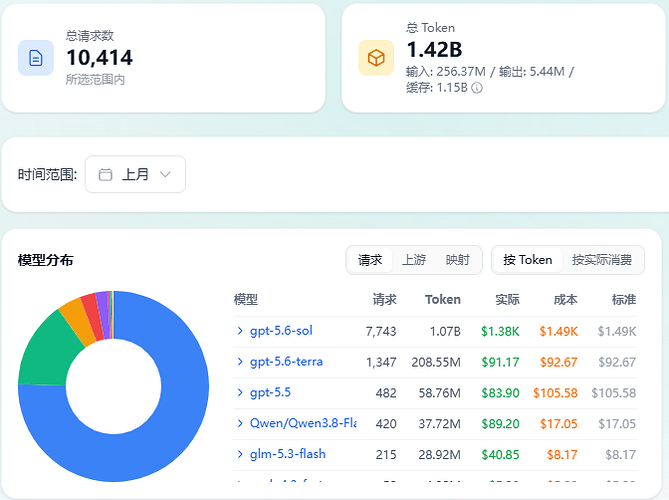This screenshot has height=500, width=669.
Task: Click the 10,414 total requests value
Action: pos(99,58)
